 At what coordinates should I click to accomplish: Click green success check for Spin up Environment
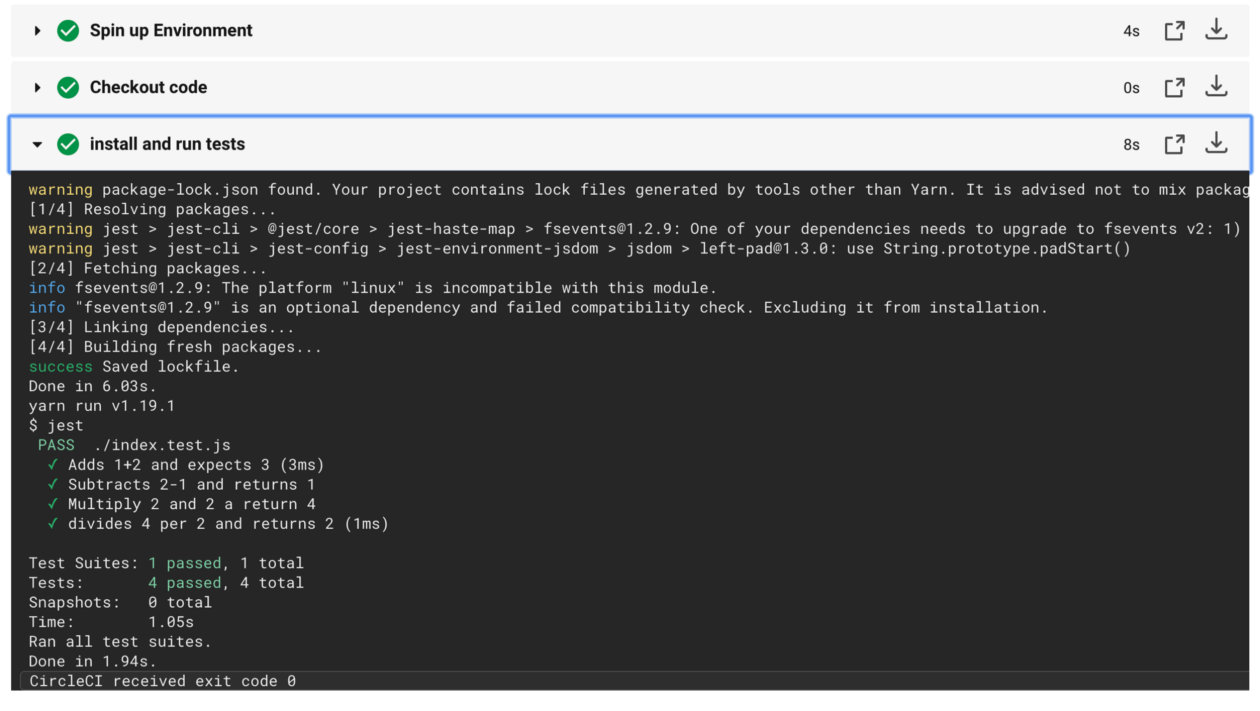(68, 31)
